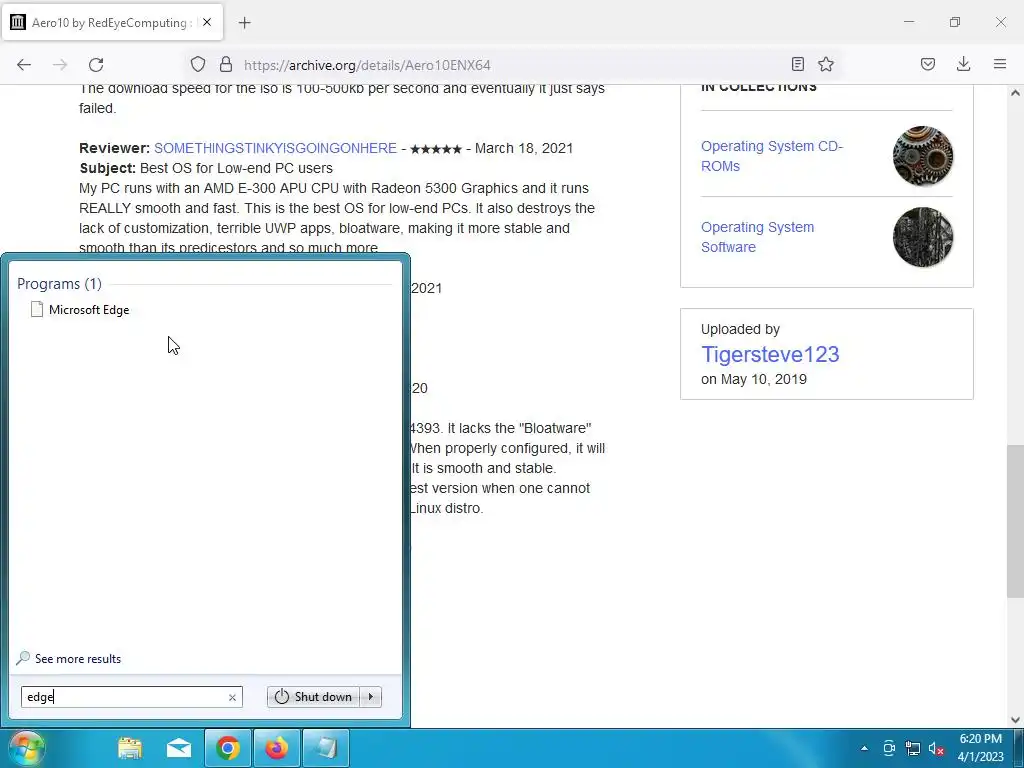Reload the current page
This screenshot has height=768, width=1024.
click(96, 65)
